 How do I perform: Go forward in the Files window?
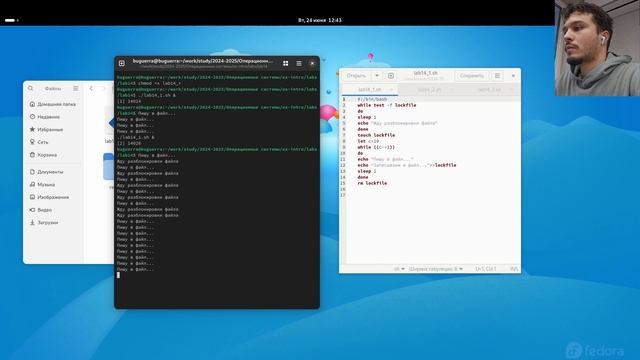click(x=104, y=88)
